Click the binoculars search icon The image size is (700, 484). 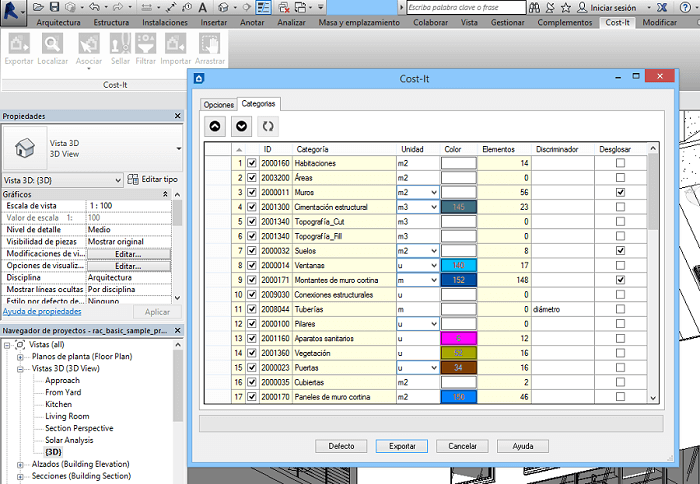click(534, 7)
